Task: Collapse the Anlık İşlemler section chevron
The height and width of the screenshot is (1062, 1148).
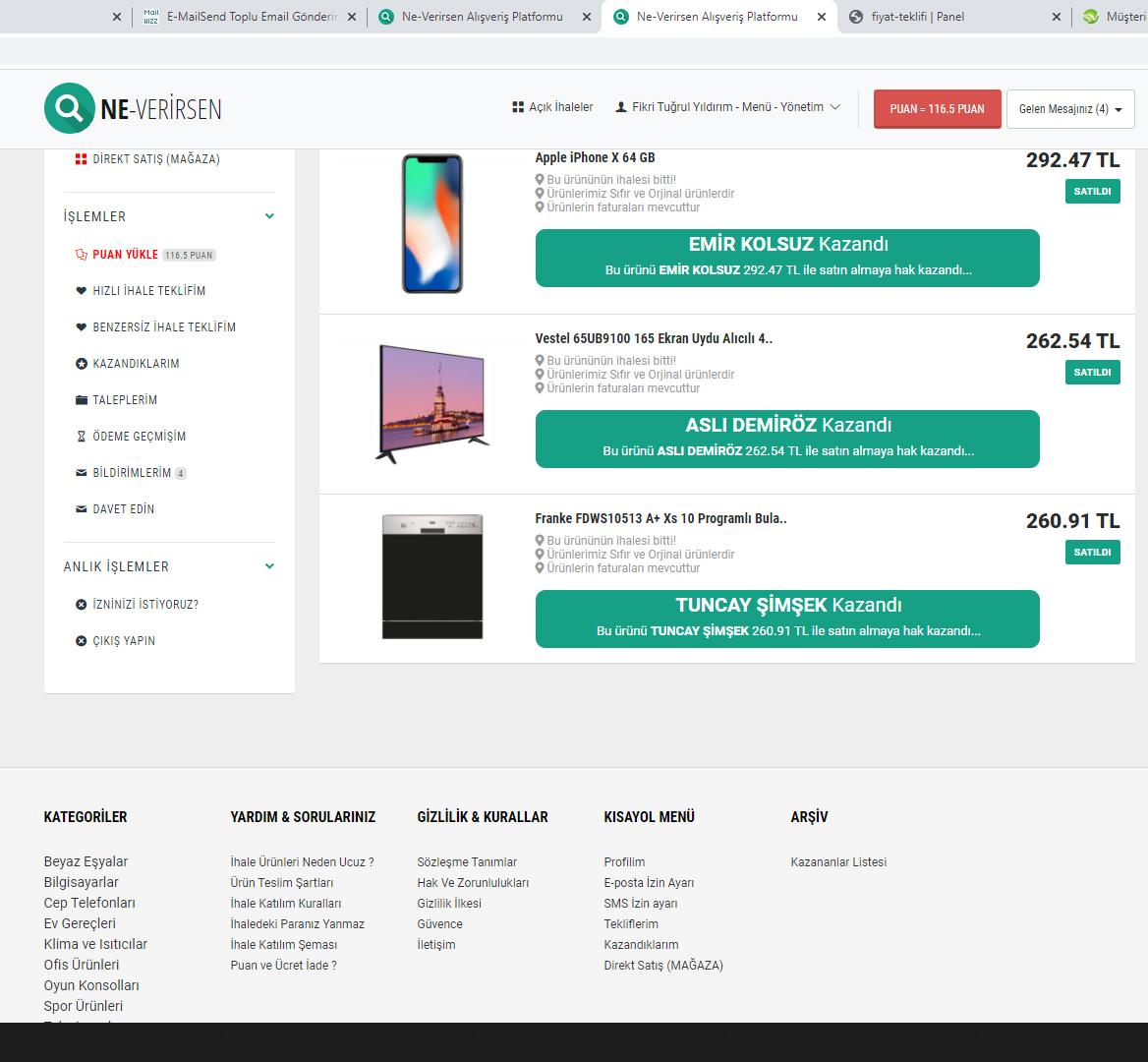Action: coord(269,566)
